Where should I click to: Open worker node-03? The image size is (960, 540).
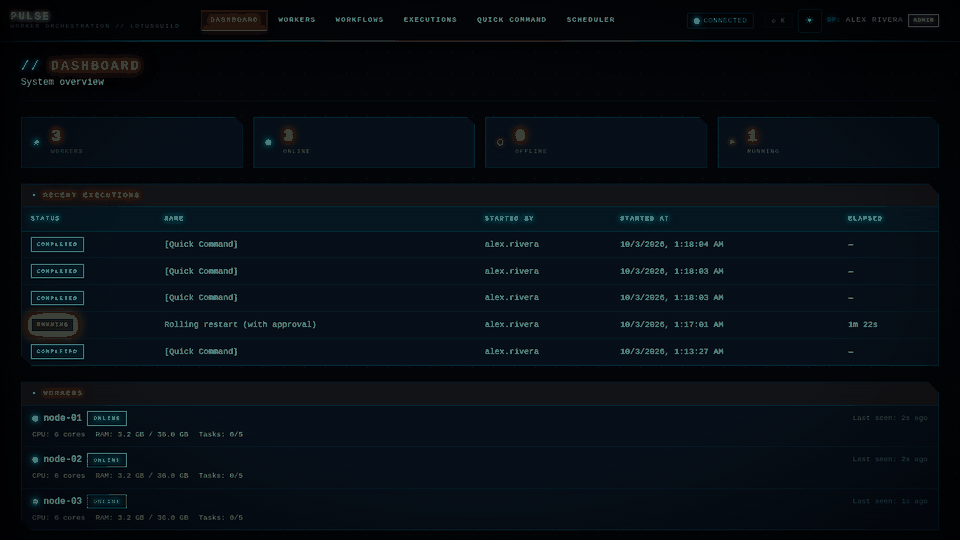pos(62,501)
